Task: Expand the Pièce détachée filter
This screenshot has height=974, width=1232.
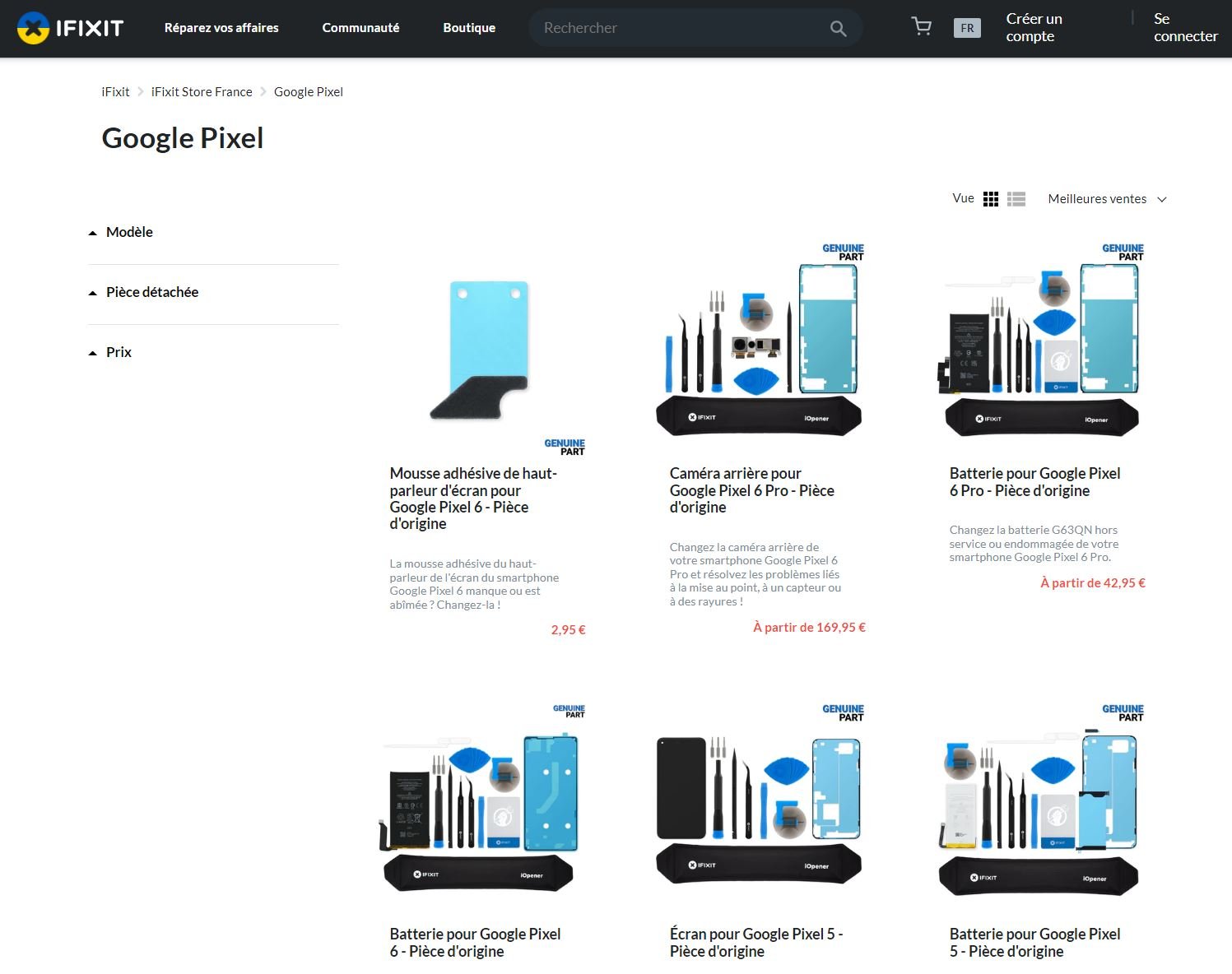Action: tap(151, 292)
